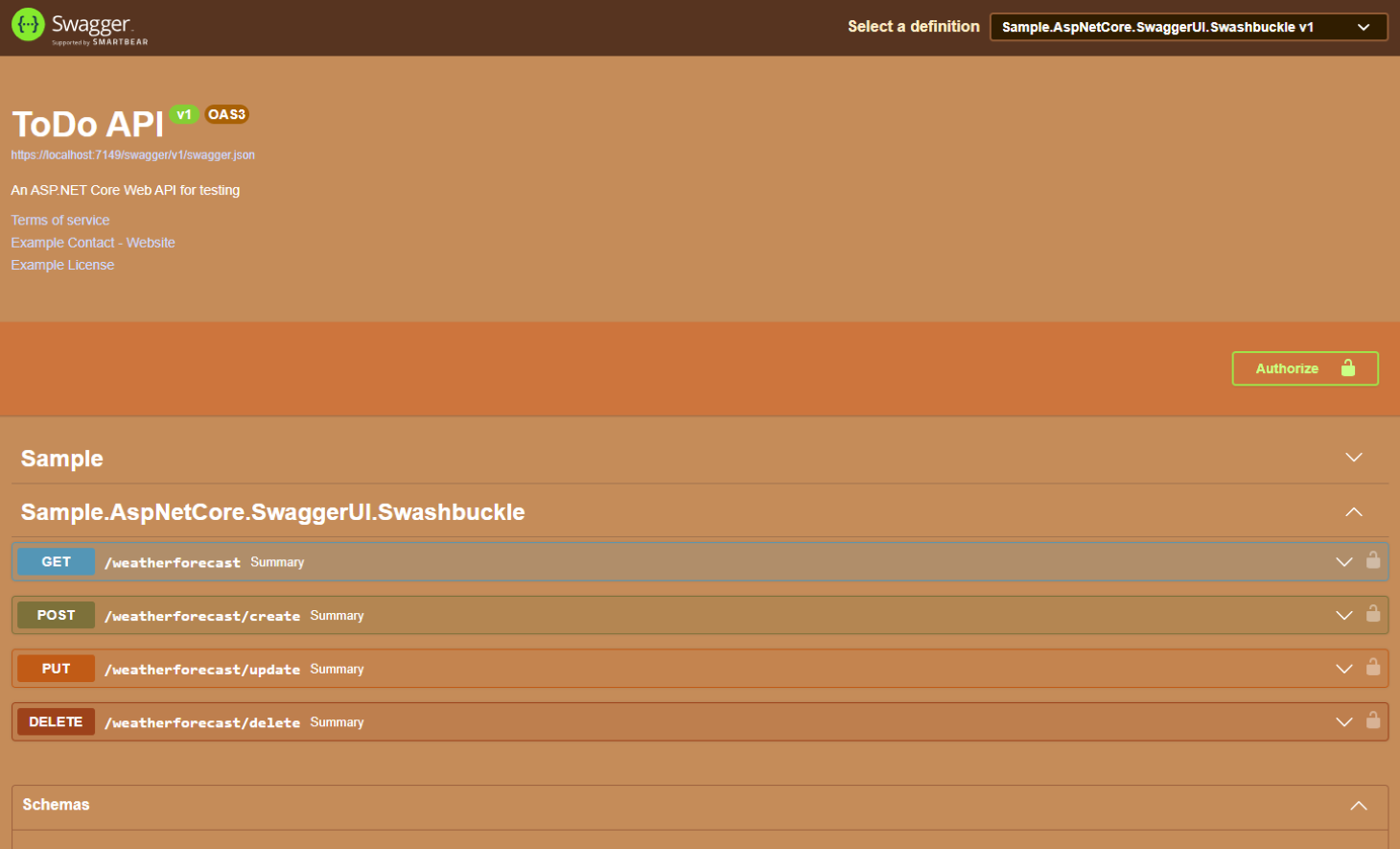This screenshot has height=849, width=1400.
Task: Click the /weatherforecast/delete path text
Action: pos(202,722)
